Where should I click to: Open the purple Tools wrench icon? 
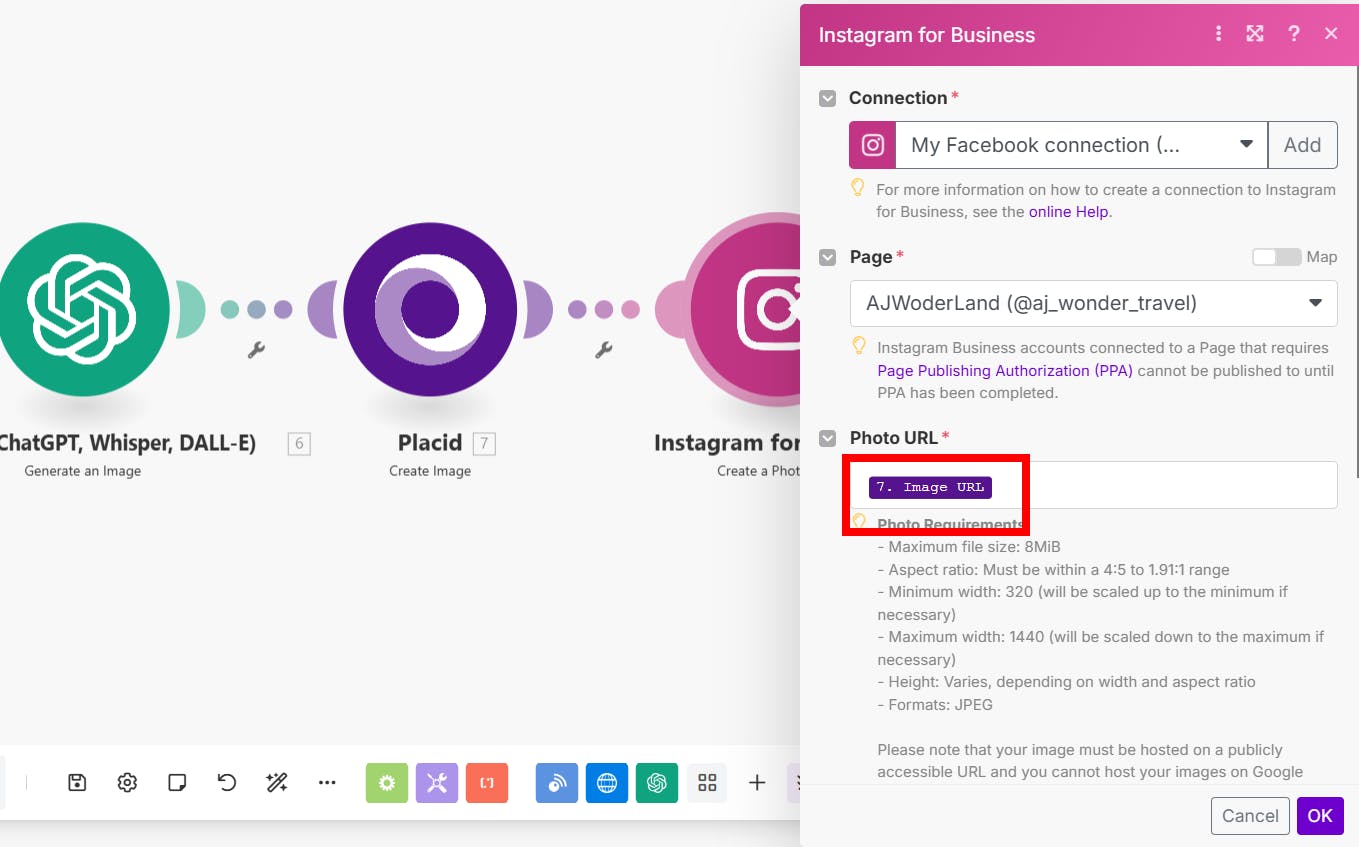coord(437,783)
